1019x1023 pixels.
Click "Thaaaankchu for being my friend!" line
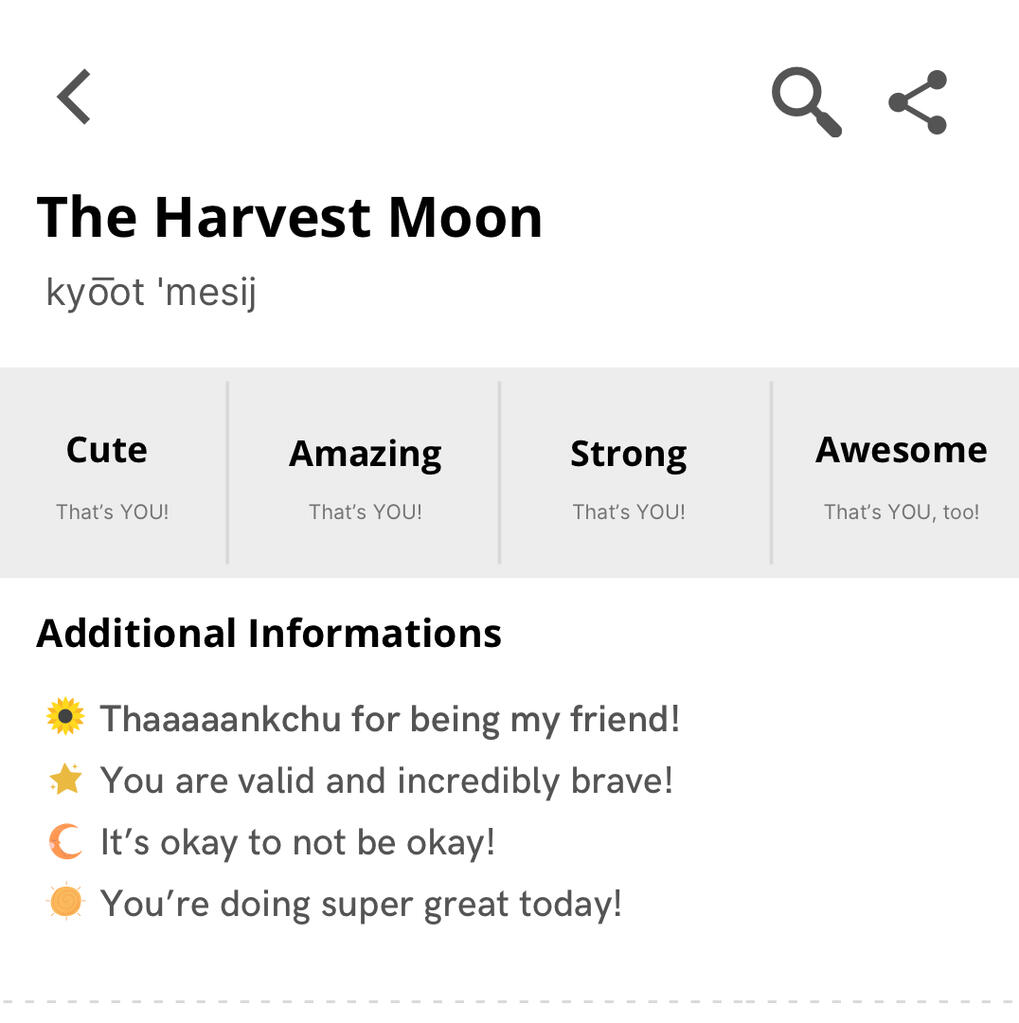click(390, 718)
